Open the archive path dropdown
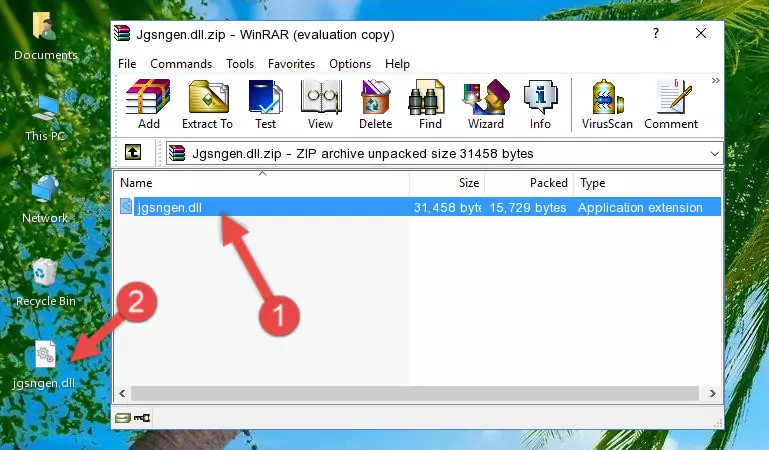 click(x=715, y=153)
